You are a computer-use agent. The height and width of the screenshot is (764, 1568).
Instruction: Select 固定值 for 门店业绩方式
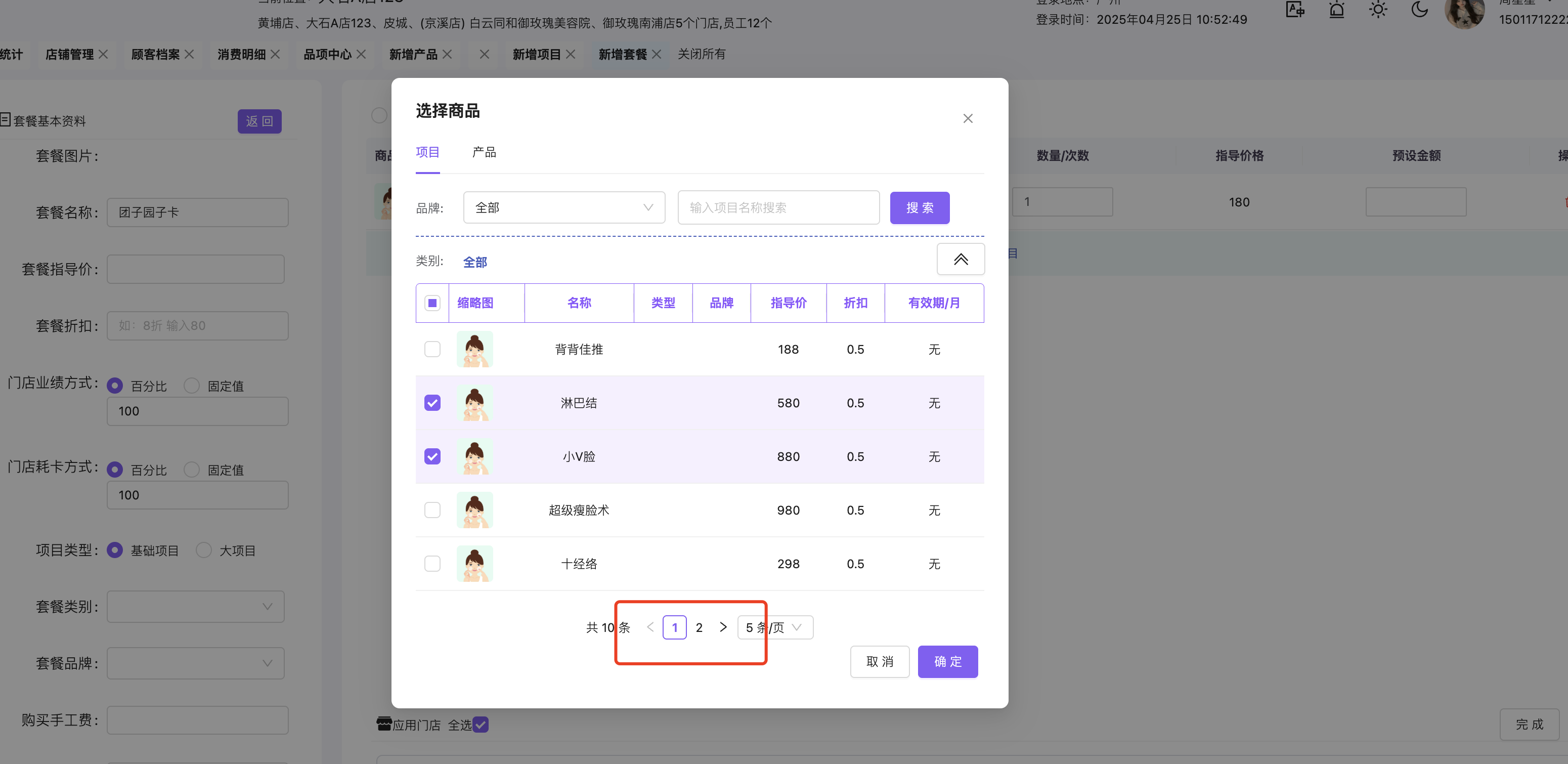(x=192, y=386)
